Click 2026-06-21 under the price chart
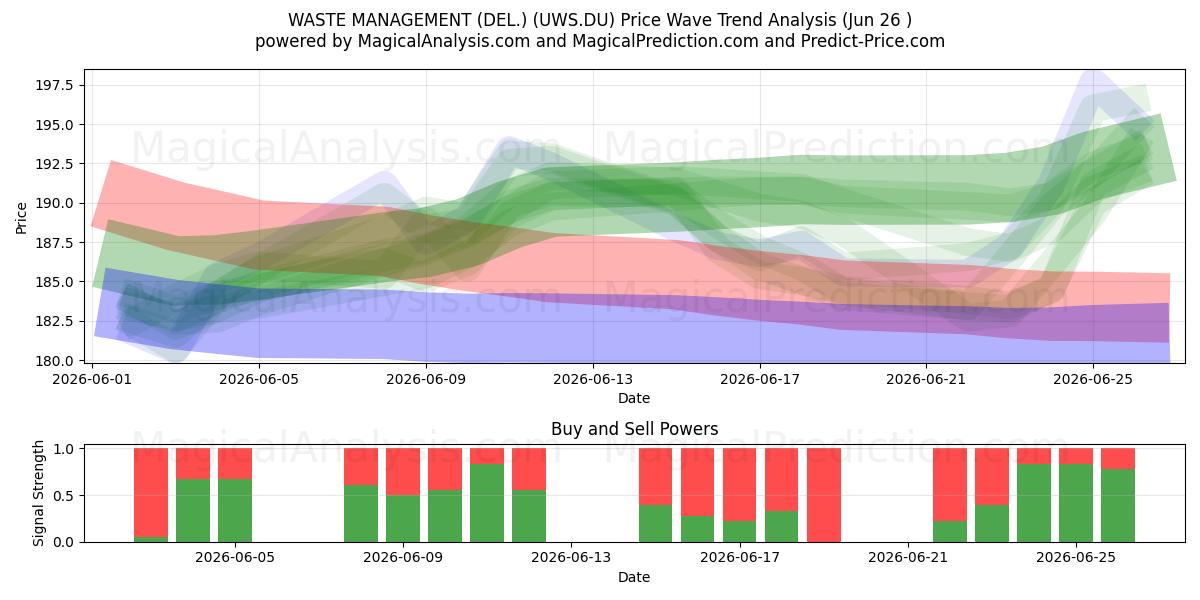Screen dimensions: 1200x600 (926, 380)
